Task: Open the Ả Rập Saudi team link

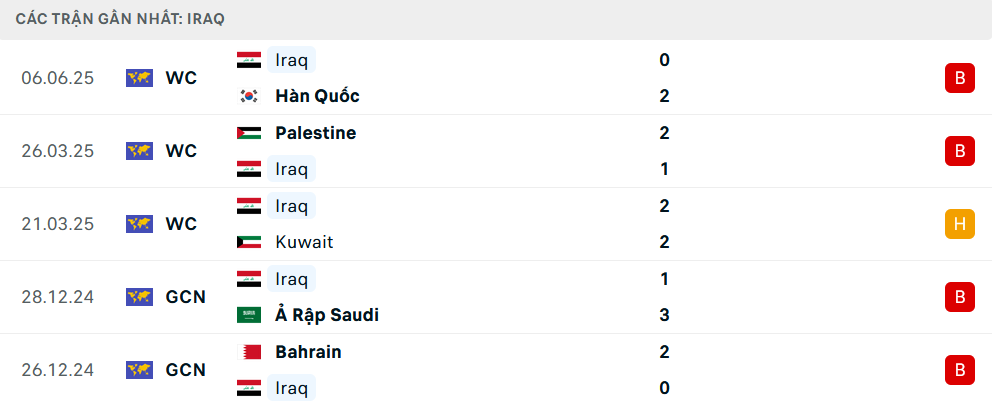Action: pyautogui.click(x=327, y=315)
